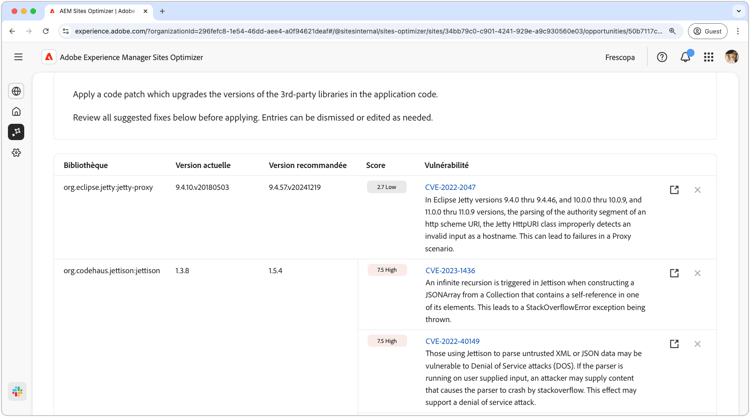The image size is (750, 417).
Task: Open the CVE-2022-2047 link
Action: 450,187
